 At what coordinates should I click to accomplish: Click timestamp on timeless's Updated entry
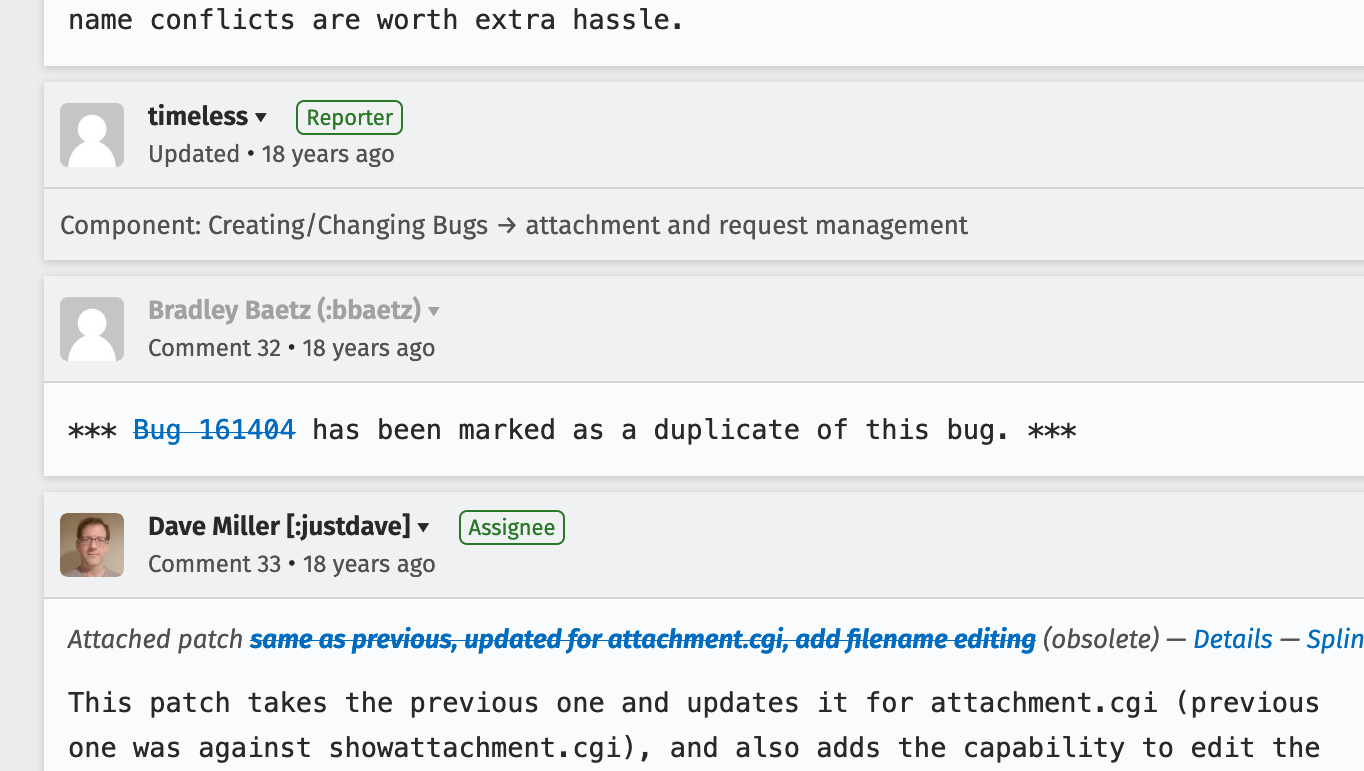pos(328,154)
